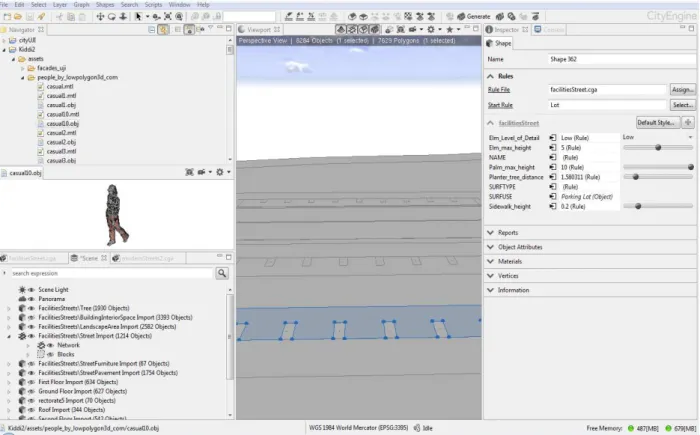700x435 pixels.
Task: Click the Panorama layer icon
Action: (22, 299)
